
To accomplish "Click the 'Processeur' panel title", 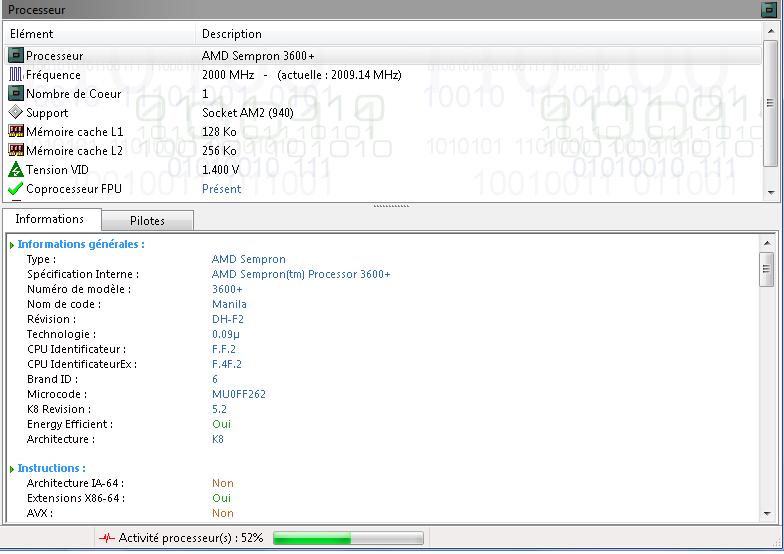I will pyautogui.click(x=36, y=10).
